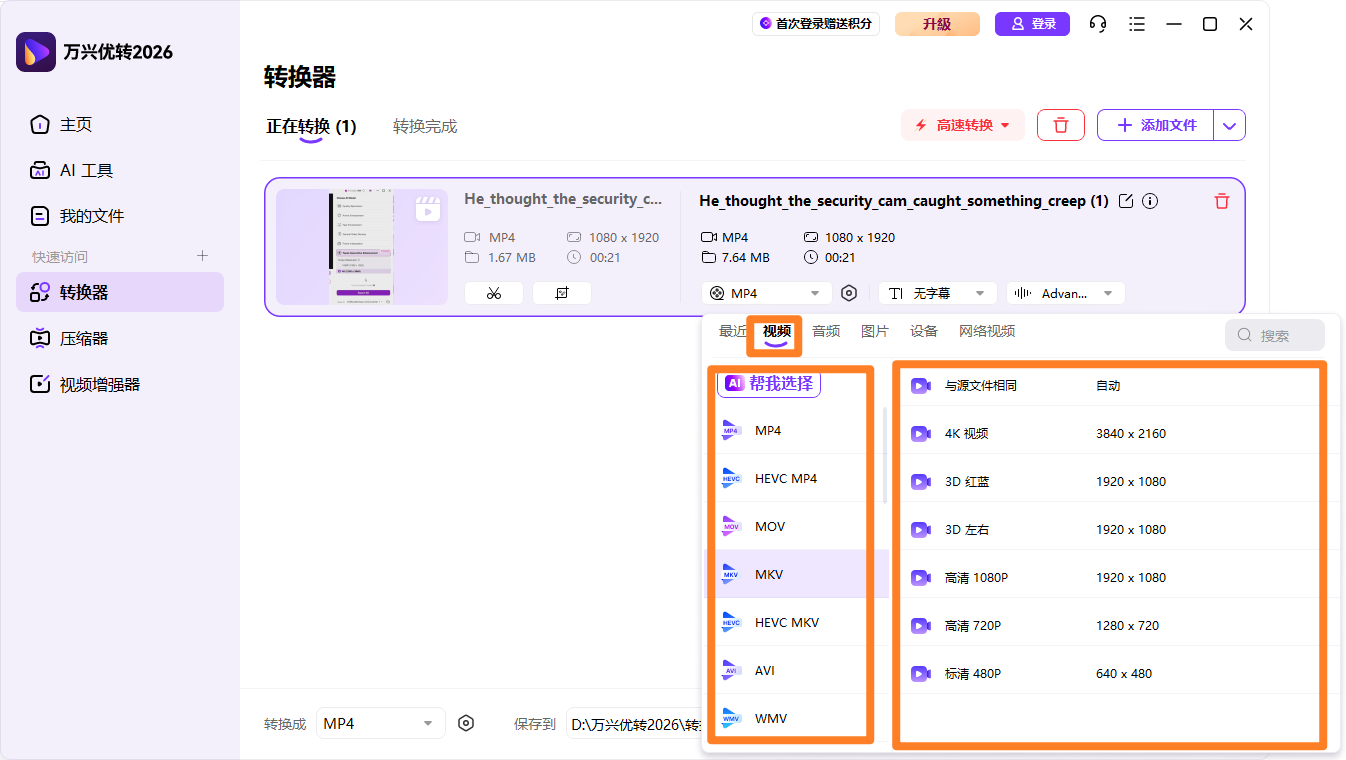Go to 主页 from the sidebar
Screen dimensions: 1346x760
coord(73,124)
